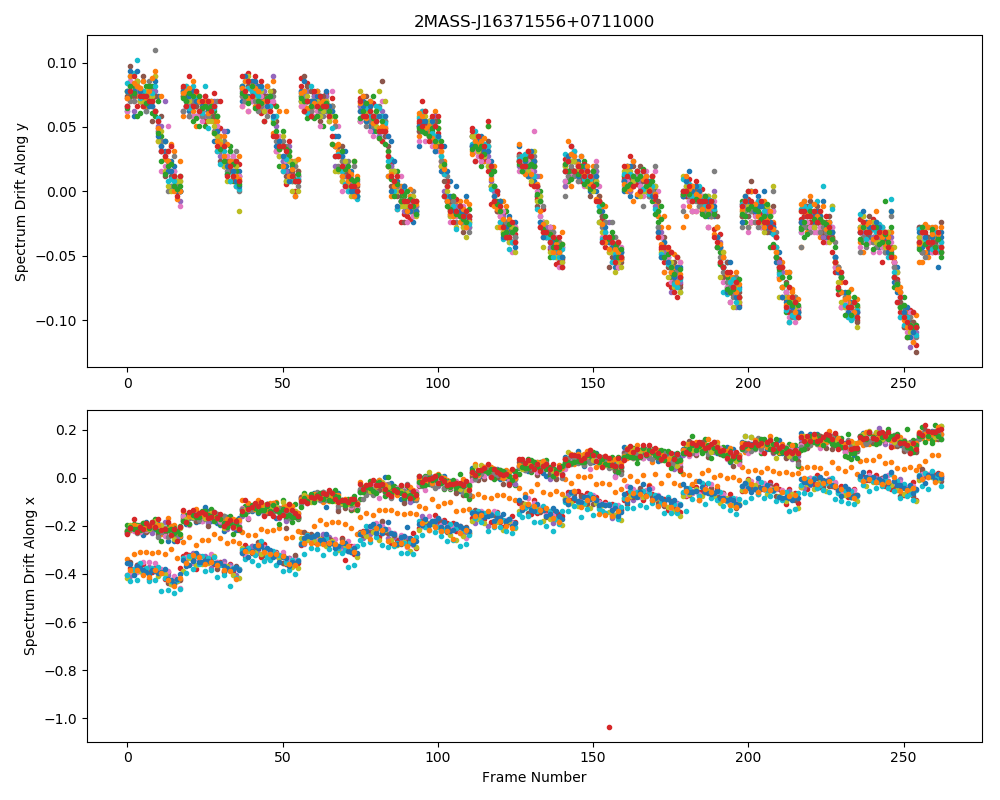Image resolution: width=1000 pixels, height=800 pixels.
Task: Click the -0.05 tick label on y-drift plot
Action: click(57, 256)
